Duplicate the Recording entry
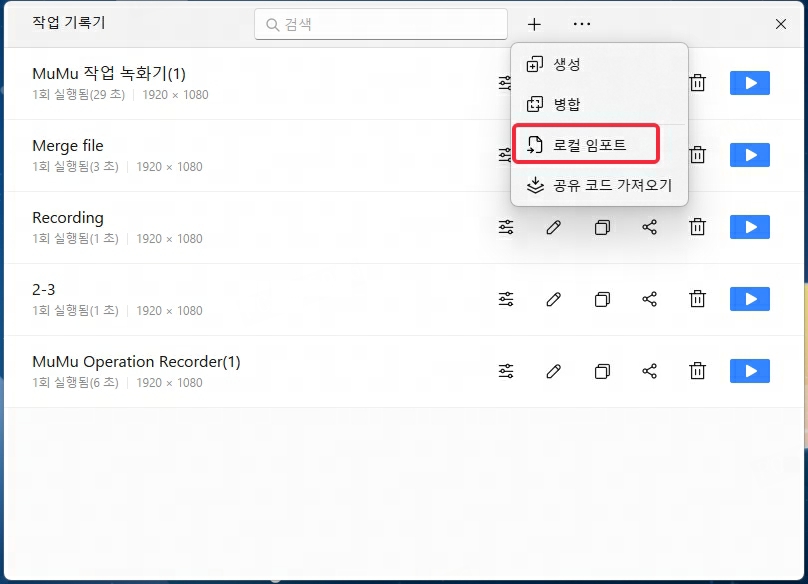 tap(602, 227)
